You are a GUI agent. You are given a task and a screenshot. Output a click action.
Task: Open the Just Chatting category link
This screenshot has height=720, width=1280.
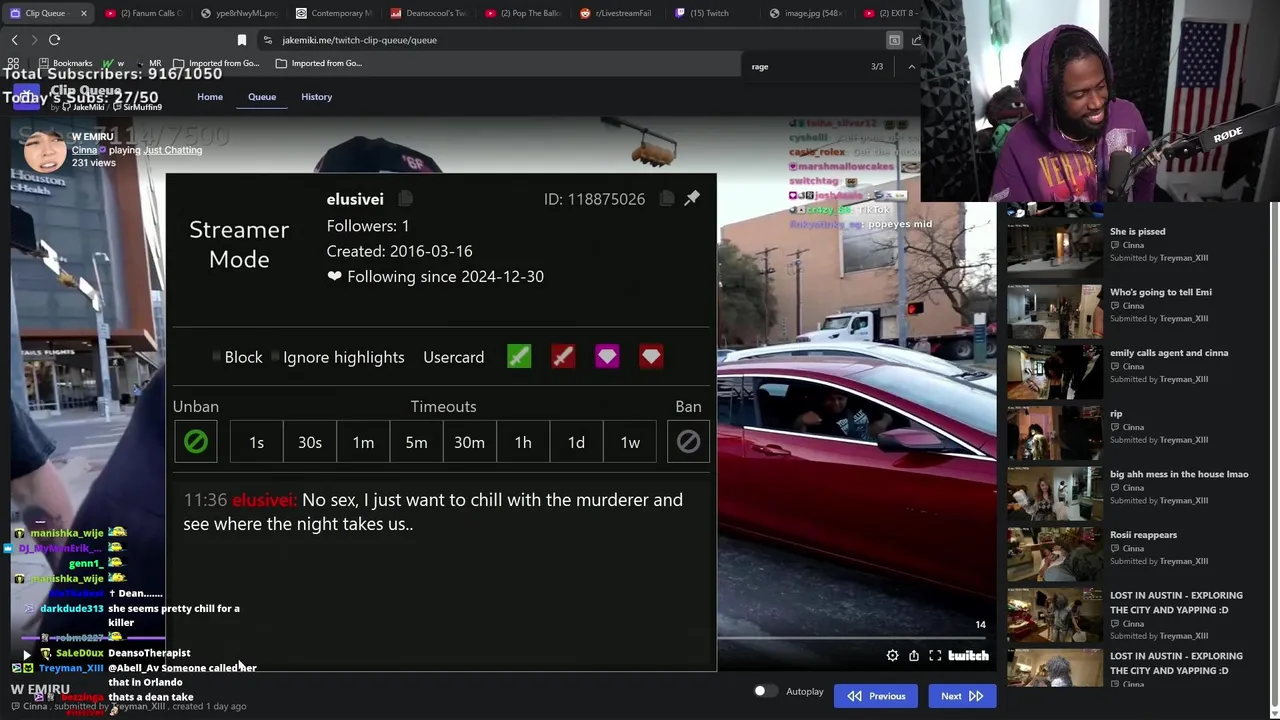point(172,150)
